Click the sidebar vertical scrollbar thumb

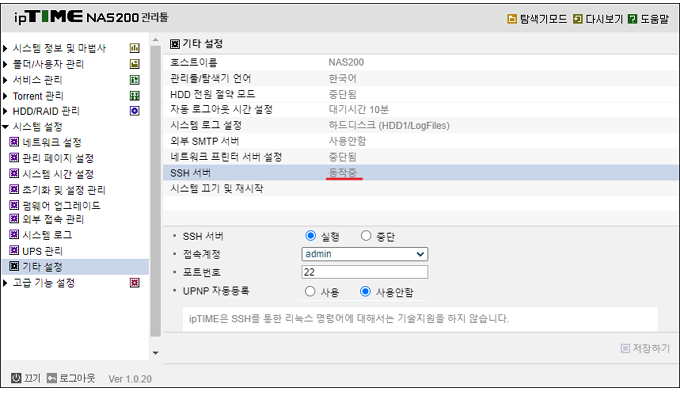[x=155, y=191]
